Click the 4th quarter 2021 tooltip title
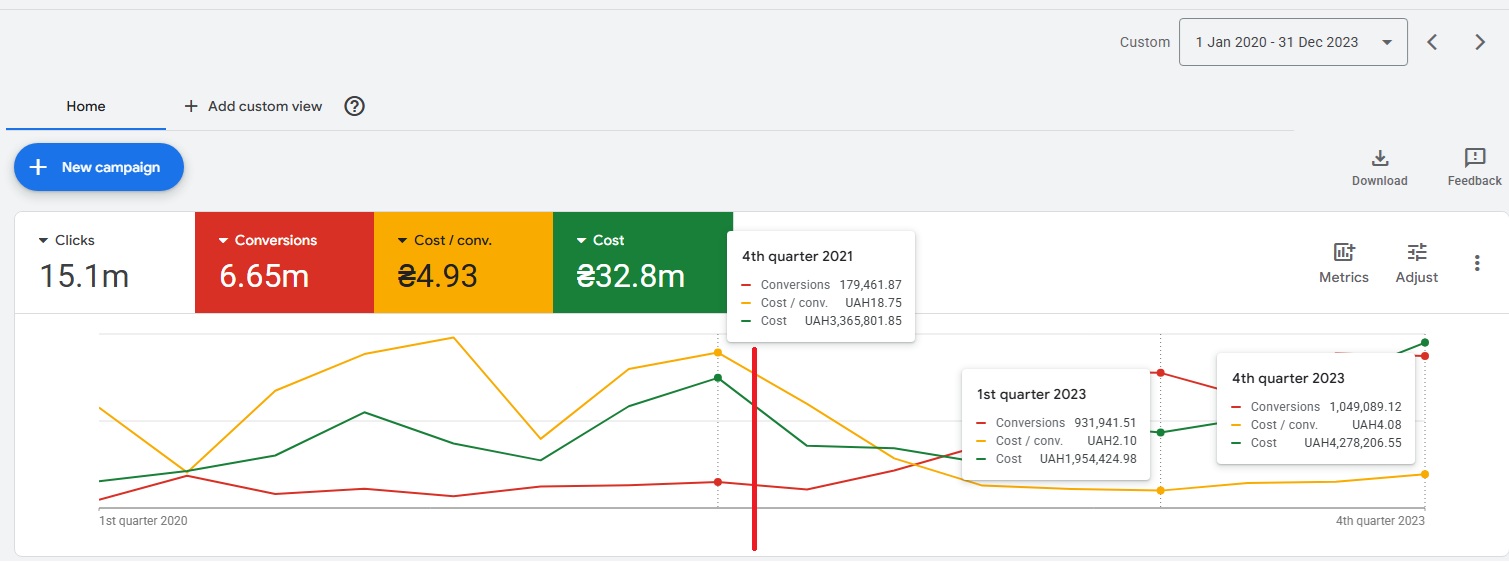 pyautogui.click(x=797, y=257)
